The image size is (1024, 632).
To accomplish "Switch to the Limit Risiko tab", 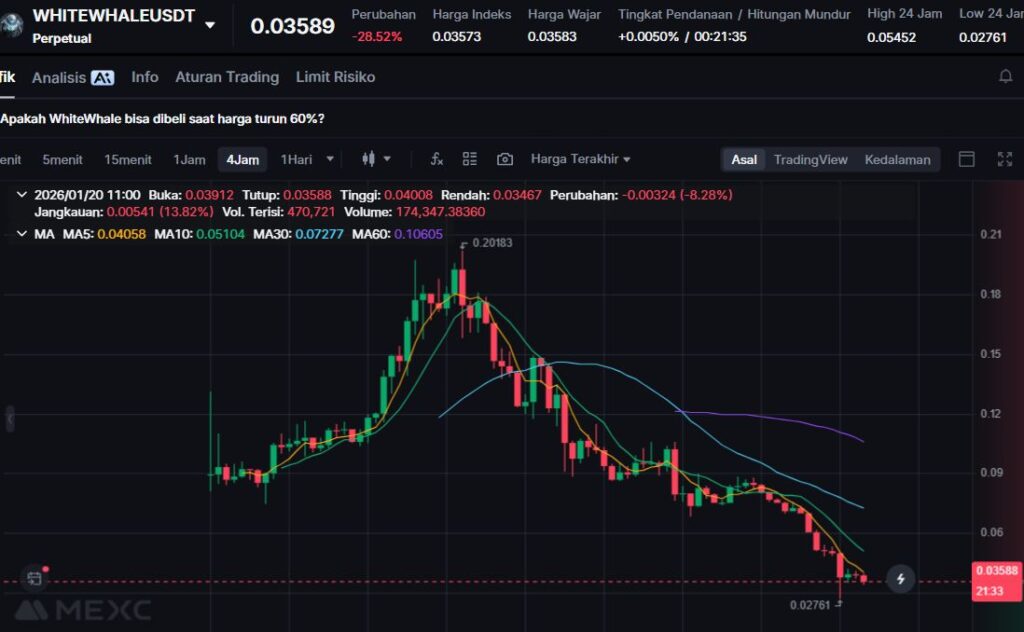I will [x=335, y=77].
